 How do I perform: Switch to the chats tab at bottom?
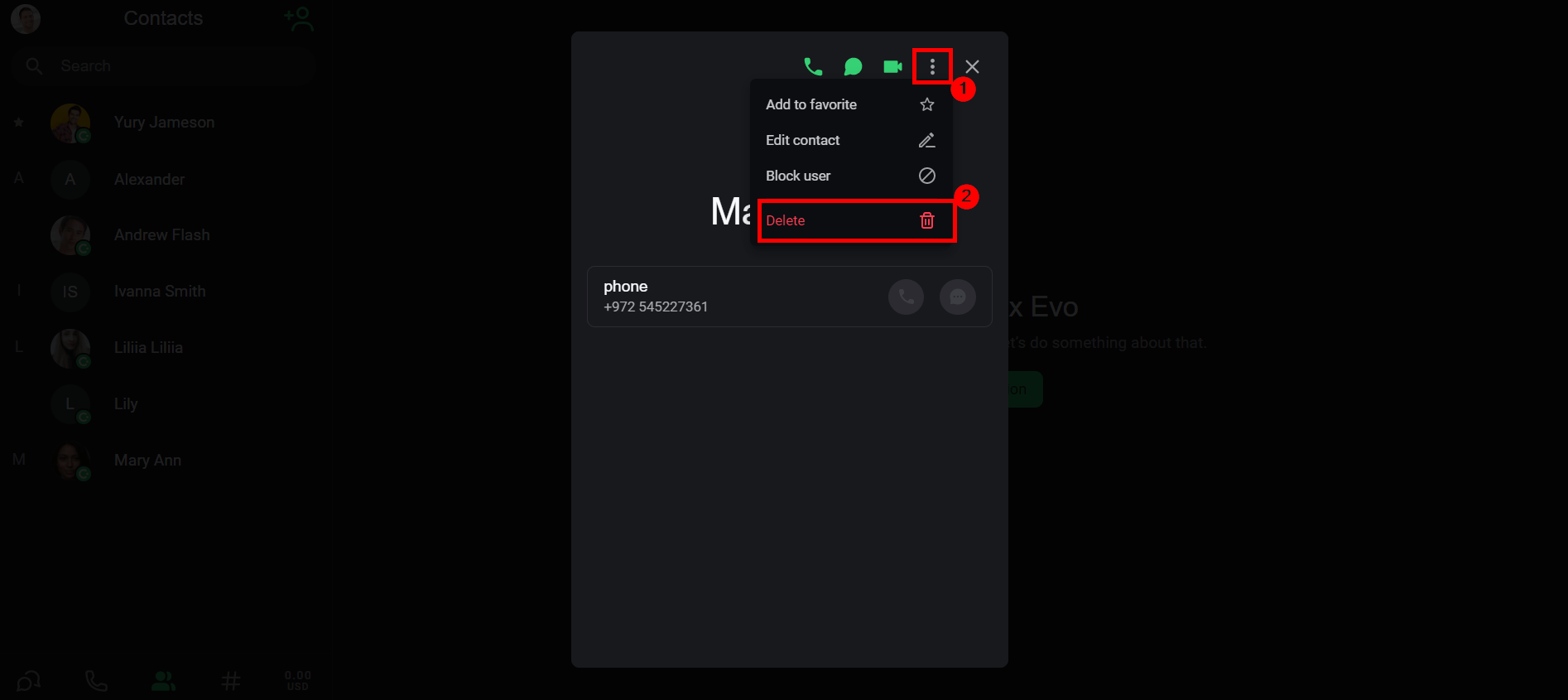tap(28, 681)
